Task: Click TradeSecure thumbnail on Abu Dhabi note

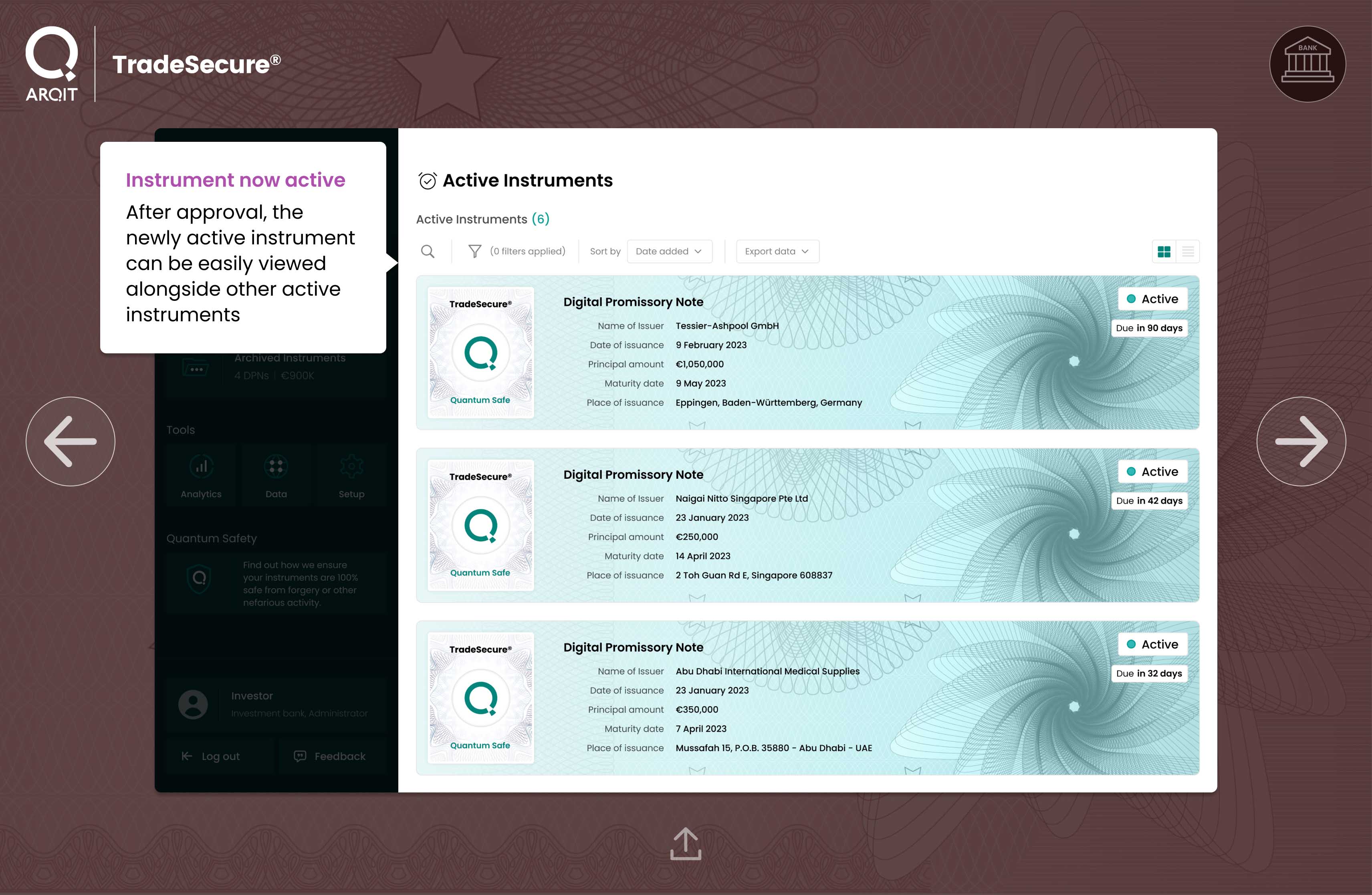Action: [x=481, y=698]
